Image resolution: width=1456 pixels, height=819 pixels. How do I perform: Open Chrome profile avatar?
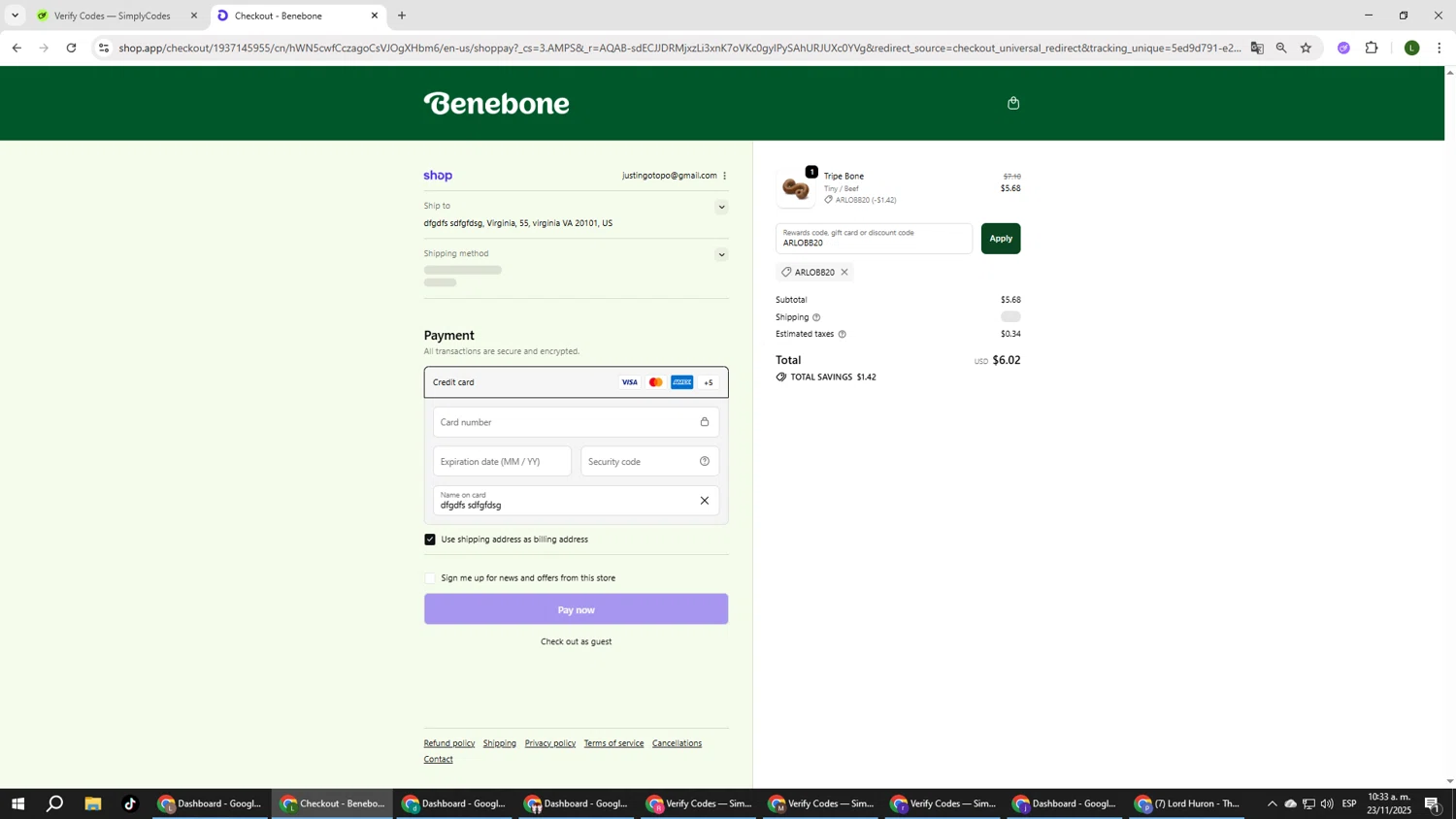[1411, 48]
